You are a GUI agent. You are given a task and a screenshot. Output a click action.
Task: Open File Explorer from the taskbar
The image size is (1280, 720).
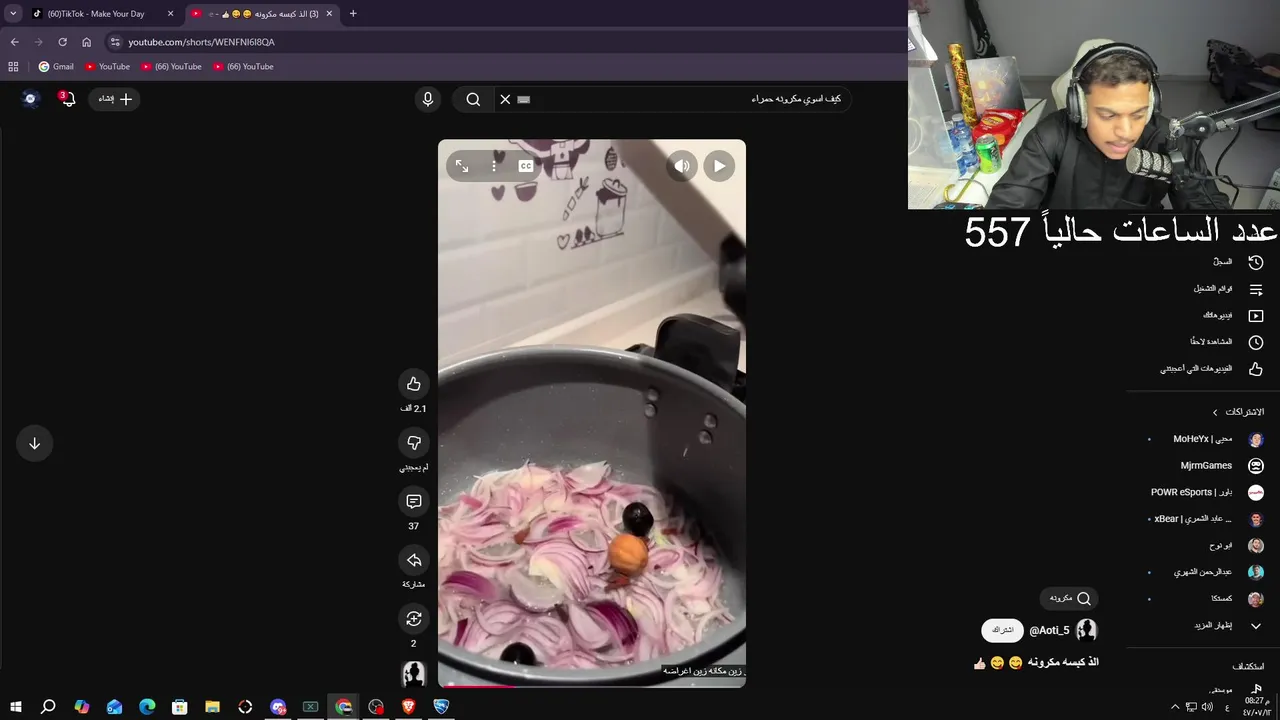click(x=212, y=707)
